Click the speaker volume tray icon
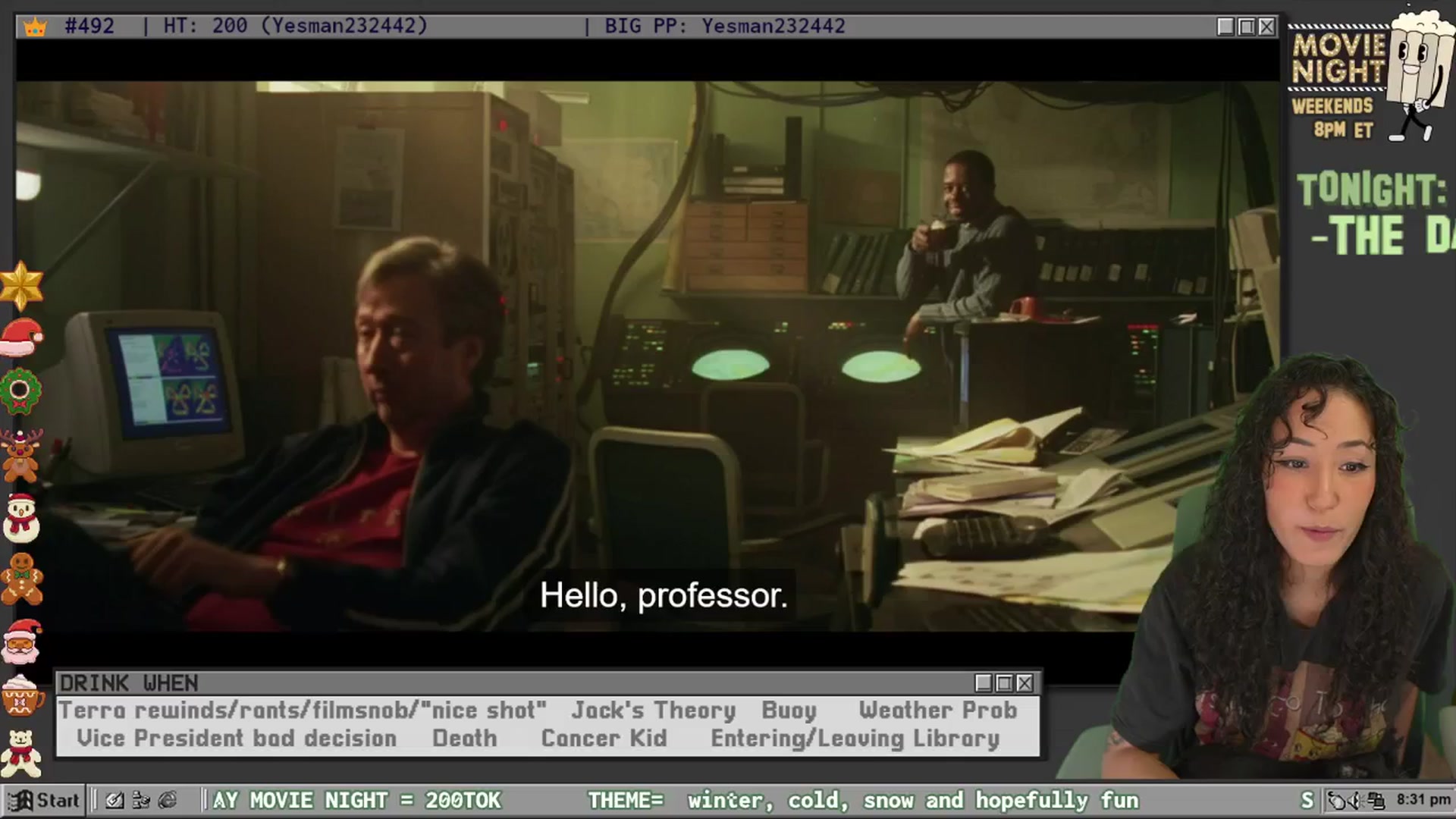 tap(1355, 800)
